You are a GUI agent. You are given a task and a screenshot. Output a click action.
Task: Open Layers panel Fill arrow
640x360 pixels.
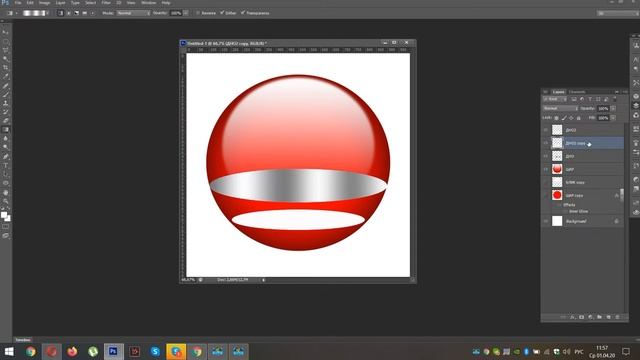click(x=613, y=118)
